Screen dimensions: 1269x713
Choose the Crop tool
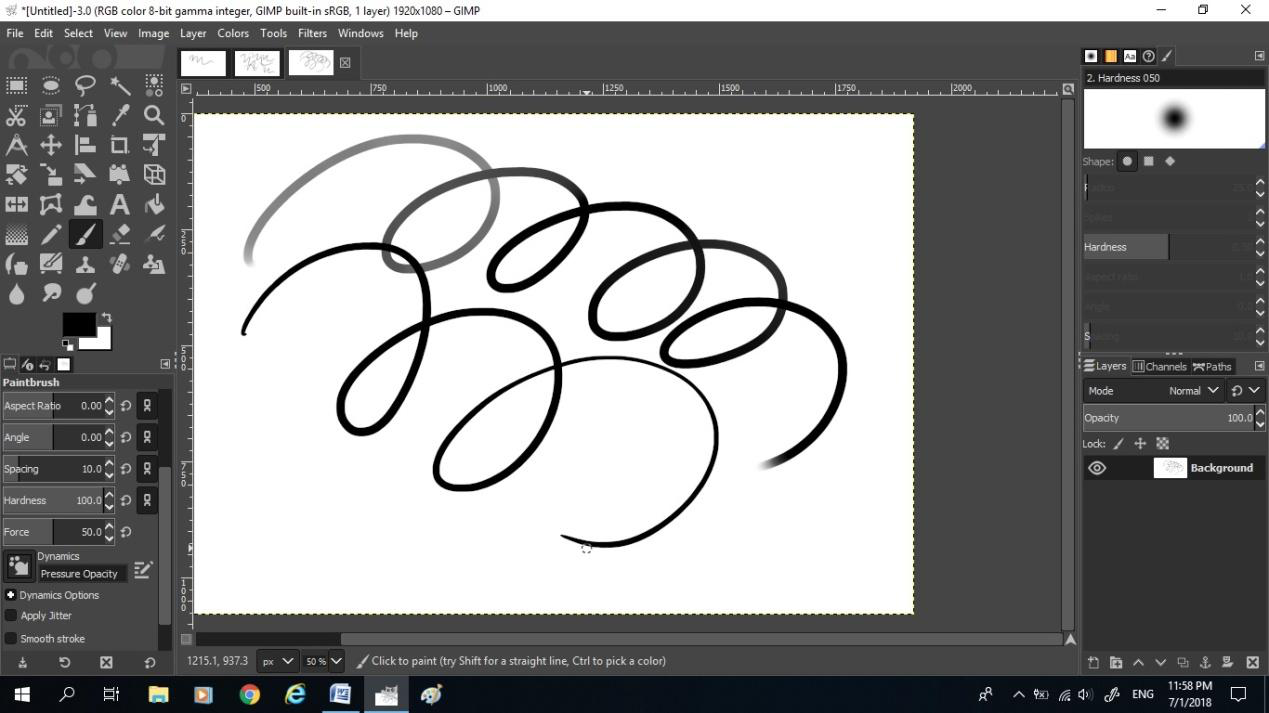(x=120, y=145)
